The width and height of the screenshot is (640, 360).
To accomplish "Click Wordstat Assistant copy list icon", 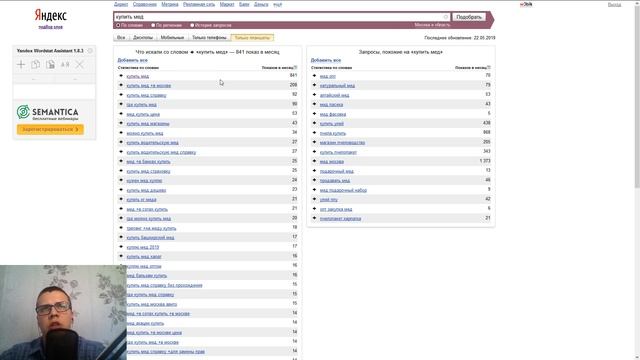I will 36,64.
